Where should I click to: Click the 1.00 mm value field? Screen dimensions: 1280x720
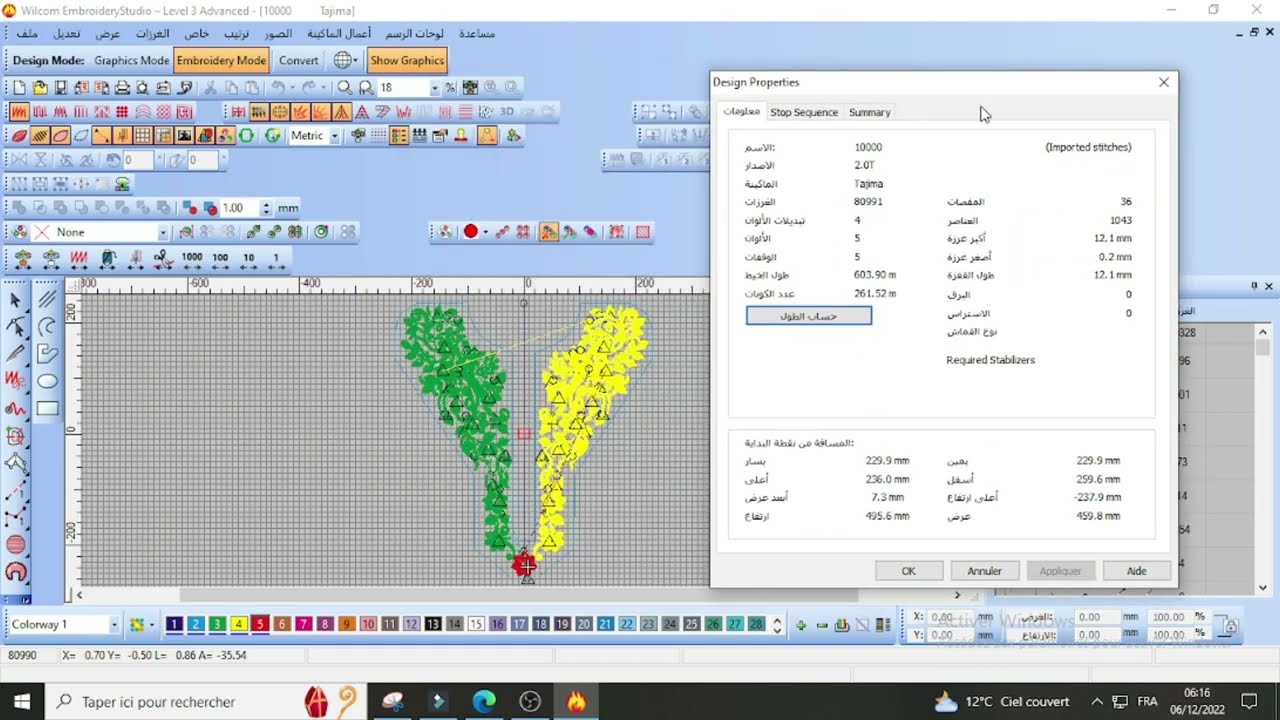[x=239, y=208]
